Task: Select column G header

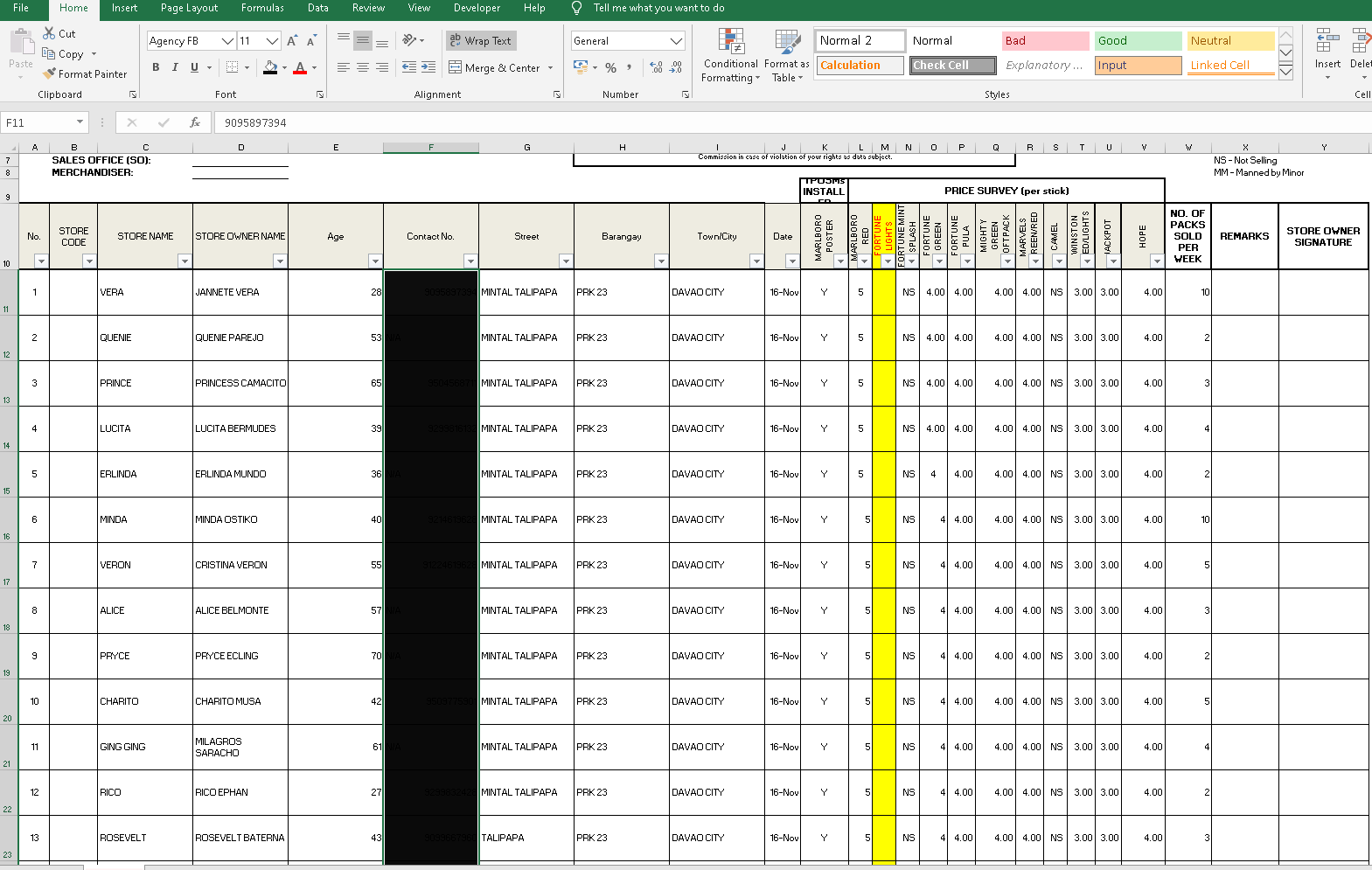Action: pyautogui.click(x=526, y=147)
